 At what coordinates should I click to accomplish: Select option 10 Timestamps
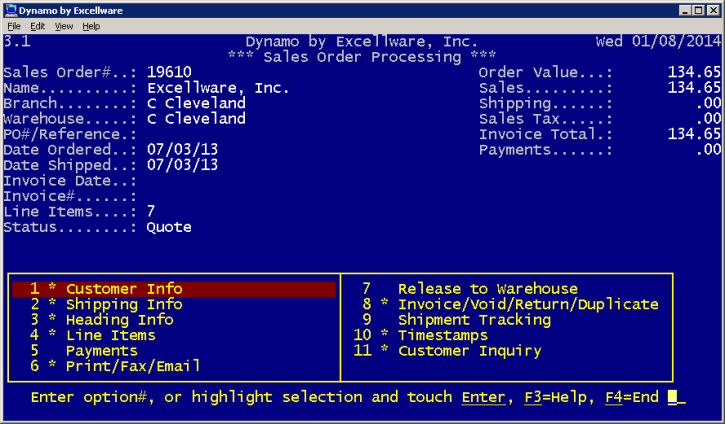420,335
